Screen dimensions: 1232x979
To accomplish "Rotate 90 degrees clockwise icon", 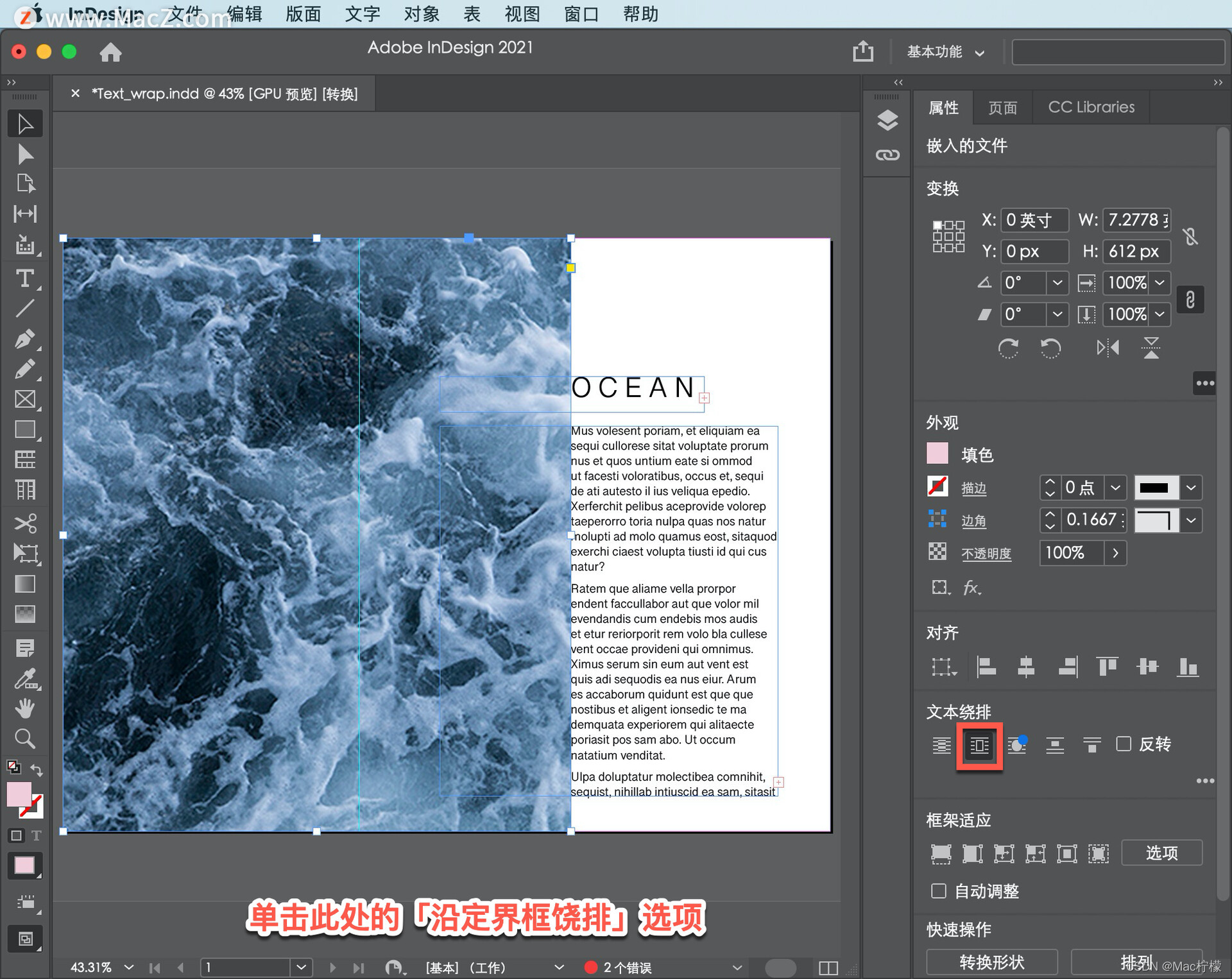I will point(1008,348).
